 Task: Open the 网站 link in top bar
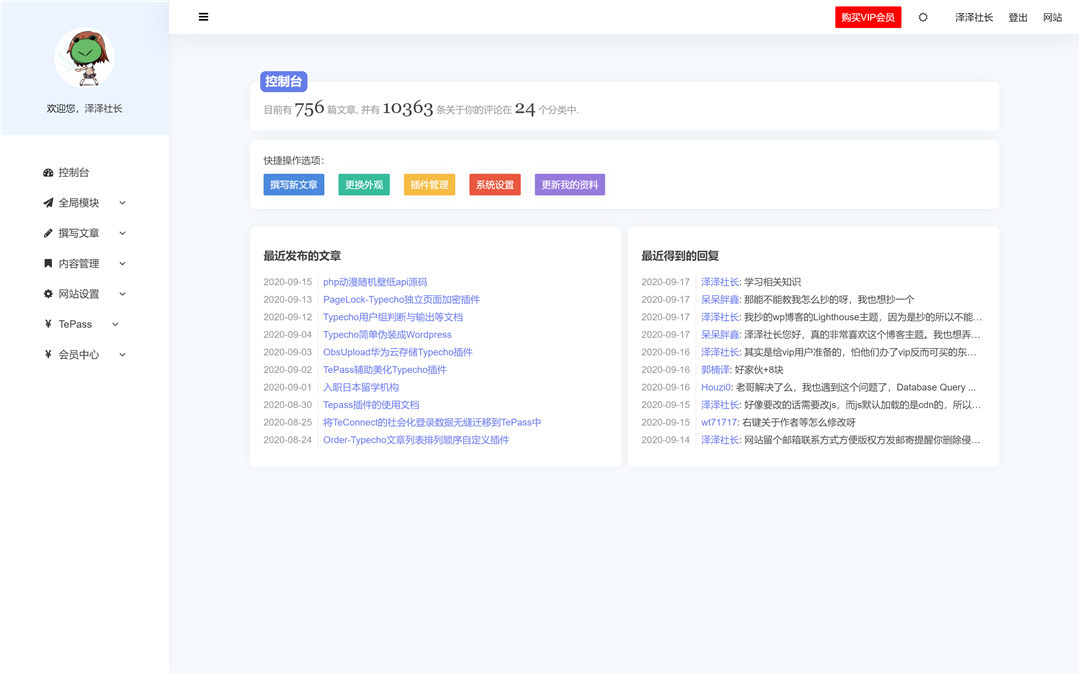tap(1052, 17)
